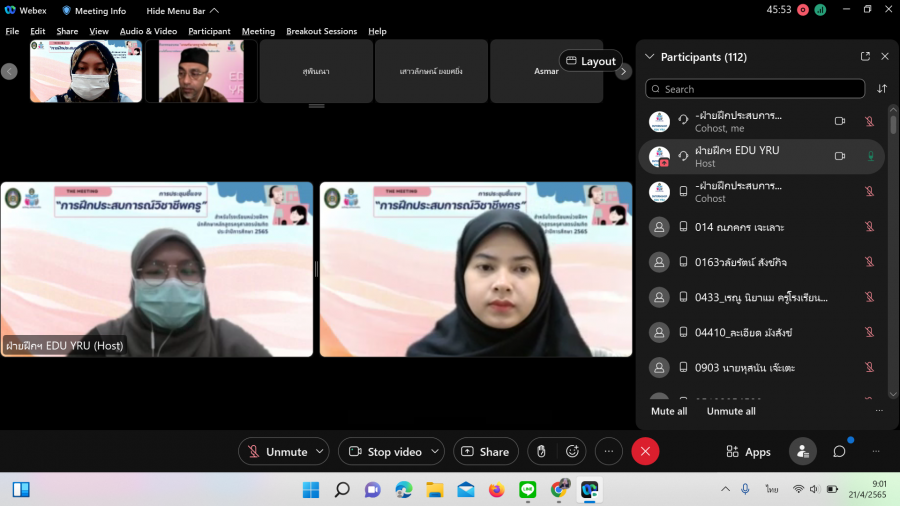Click the Participants panel icon in toolbar
Screen dimensions: 900x506
click(802, 452)
